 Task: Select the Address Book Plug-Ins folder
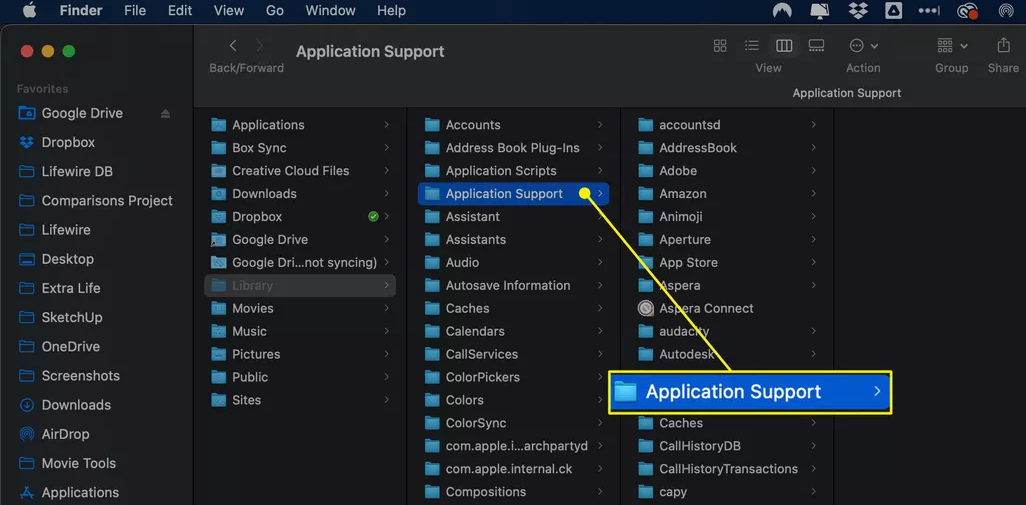[x=513, y=148]
